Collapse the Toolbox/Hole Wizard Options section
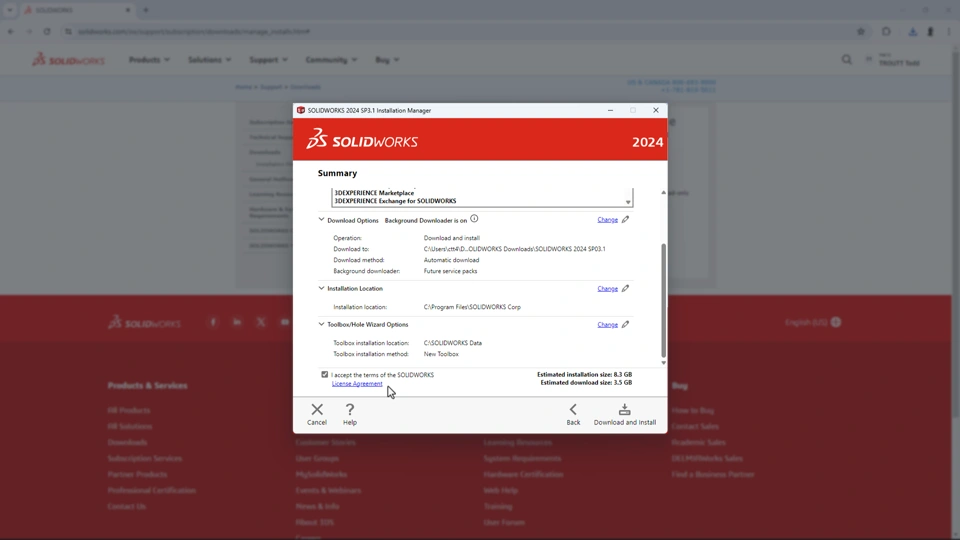Screen dimensions: 960x540 tap(321, 324)
